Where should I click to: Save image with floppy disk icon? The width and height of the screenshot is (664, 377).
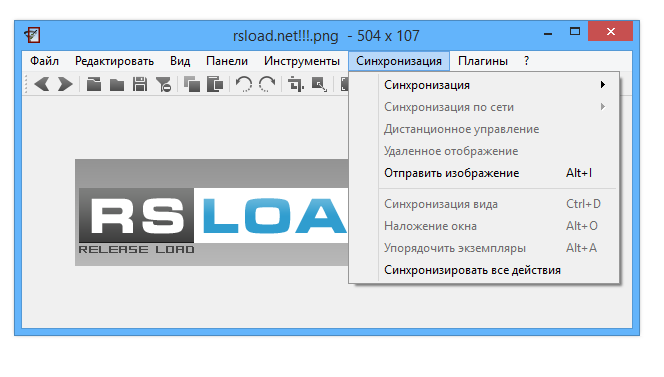140,84
